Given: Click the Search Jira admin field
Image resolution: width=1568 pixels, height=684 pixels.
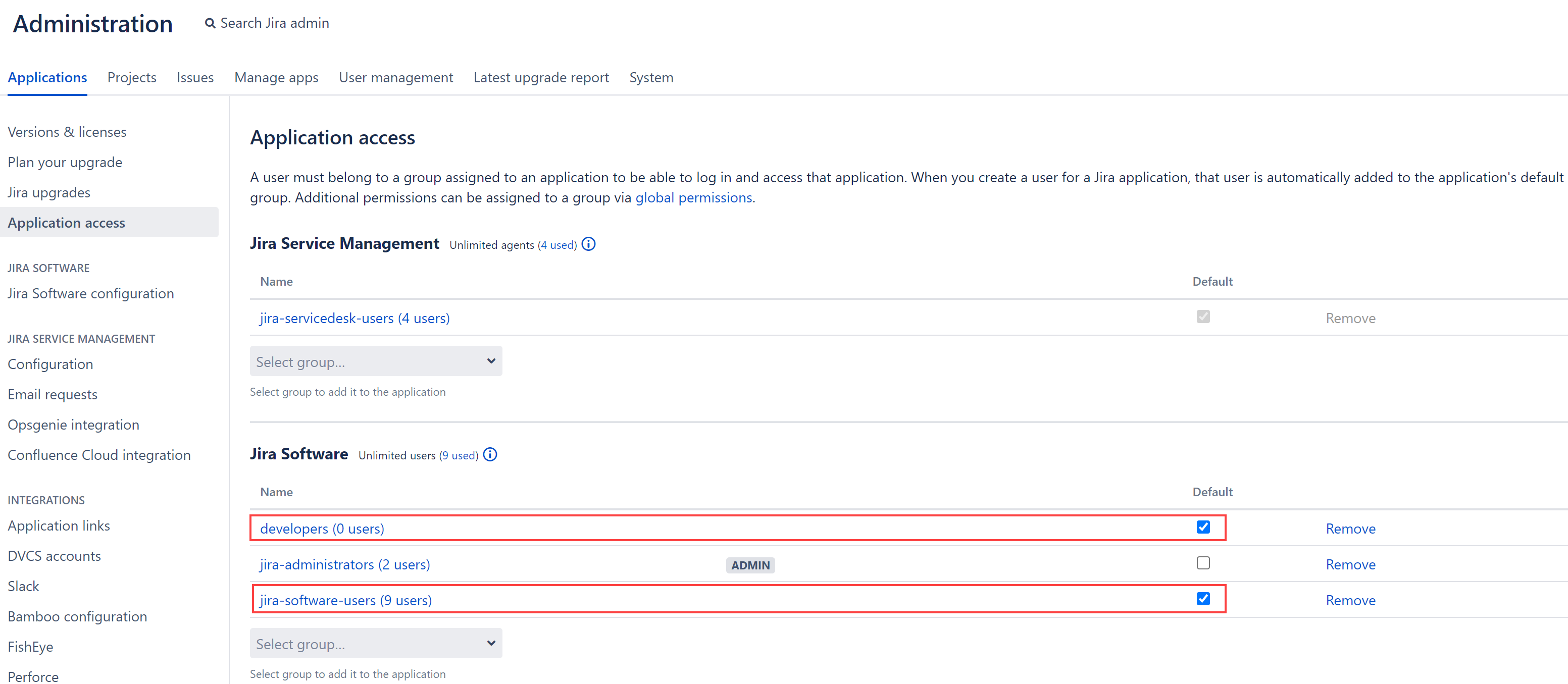Looking at the screenshot, I should point(275,23).
